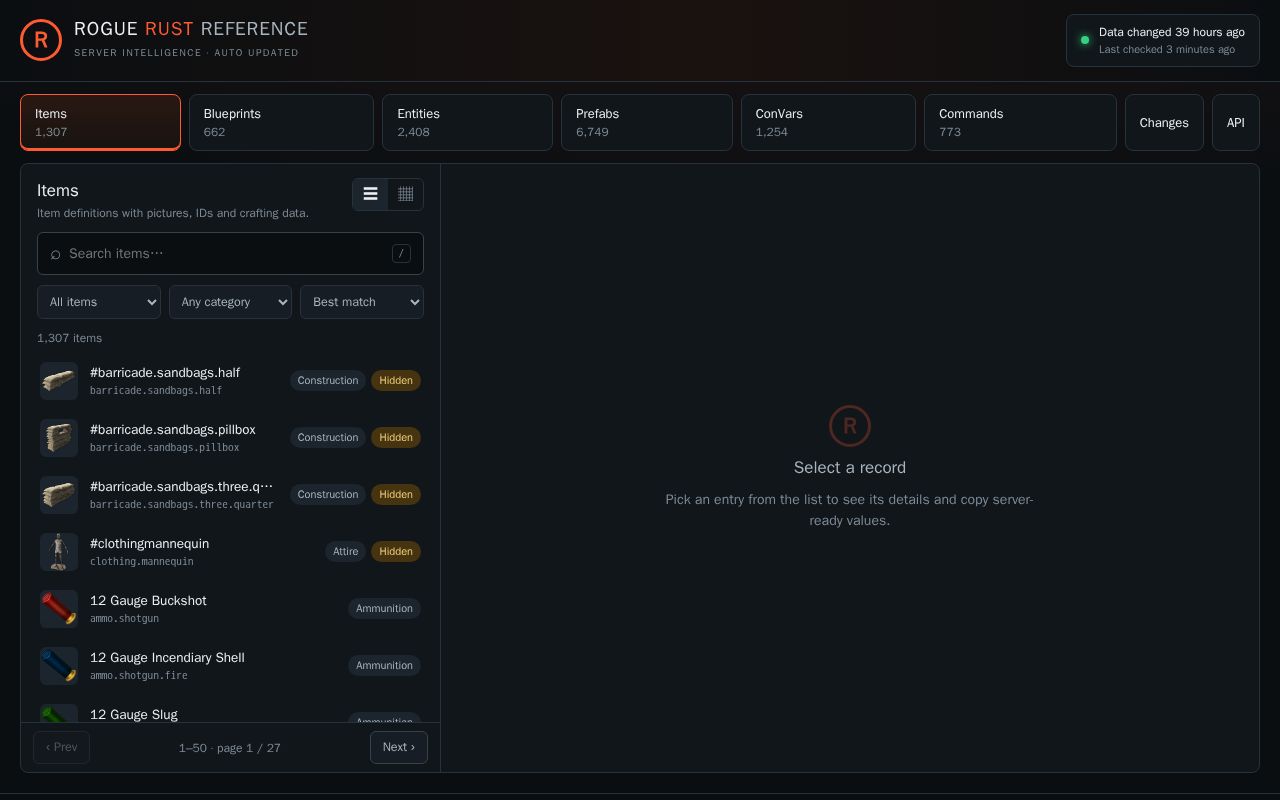1280x800 pixels.
Task: Click the Data changed status indicator
Action: click(x=1163, y=40)
